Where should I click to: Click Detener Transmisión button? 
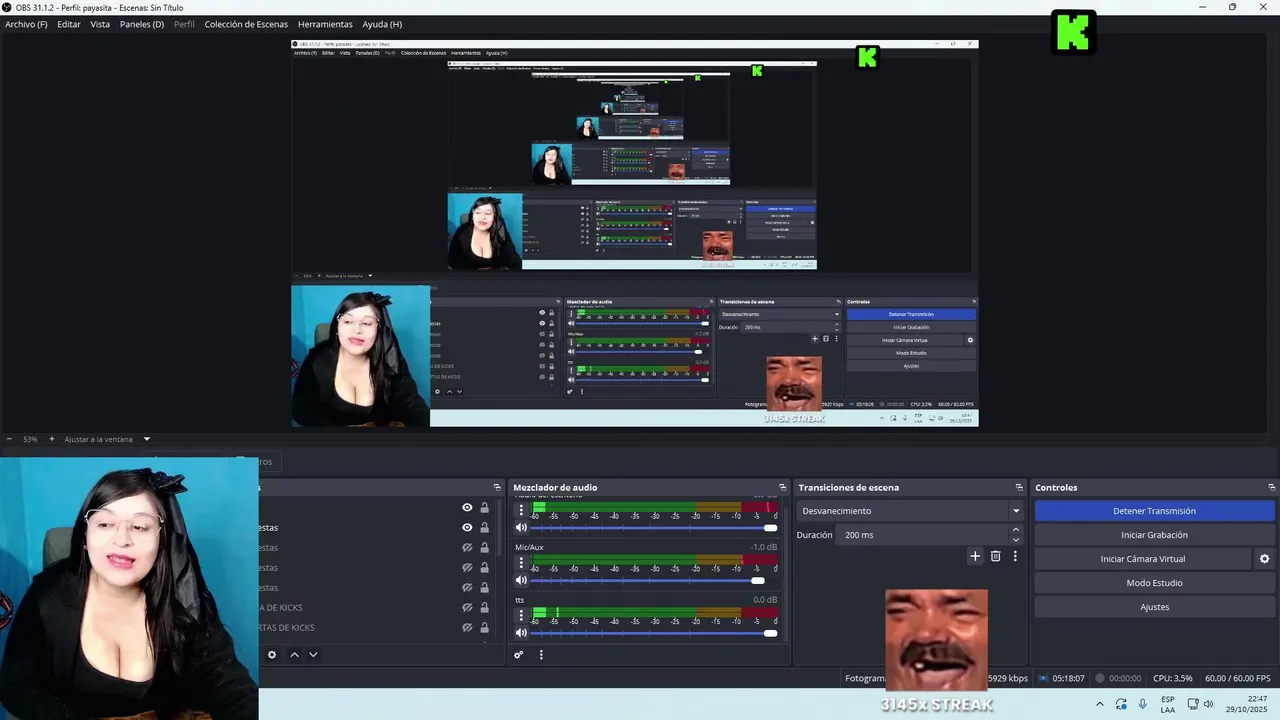(1154, 511)
